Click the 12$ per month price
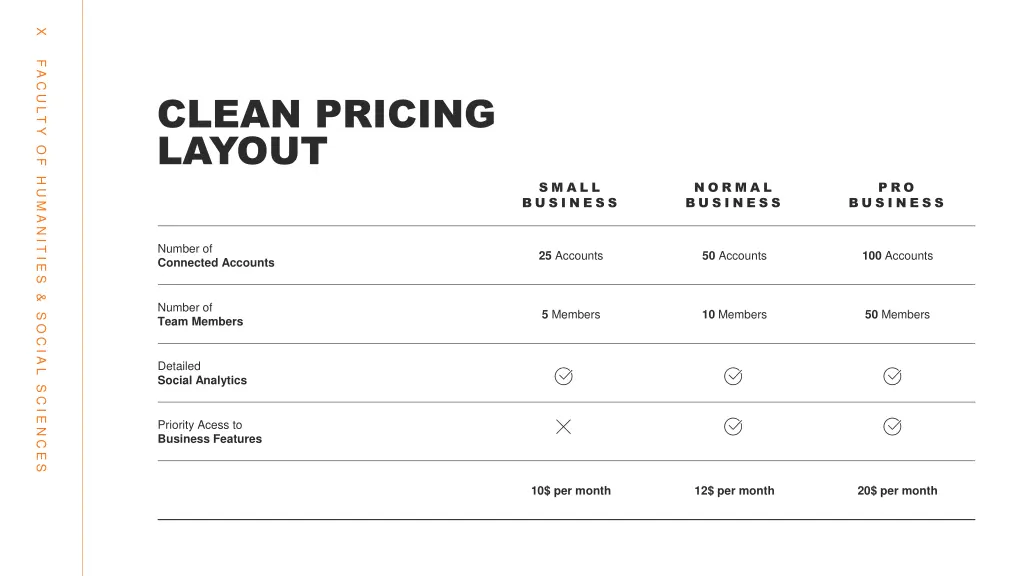The width and height of the screenshot is (1024, 576). [x=734, y=490]
